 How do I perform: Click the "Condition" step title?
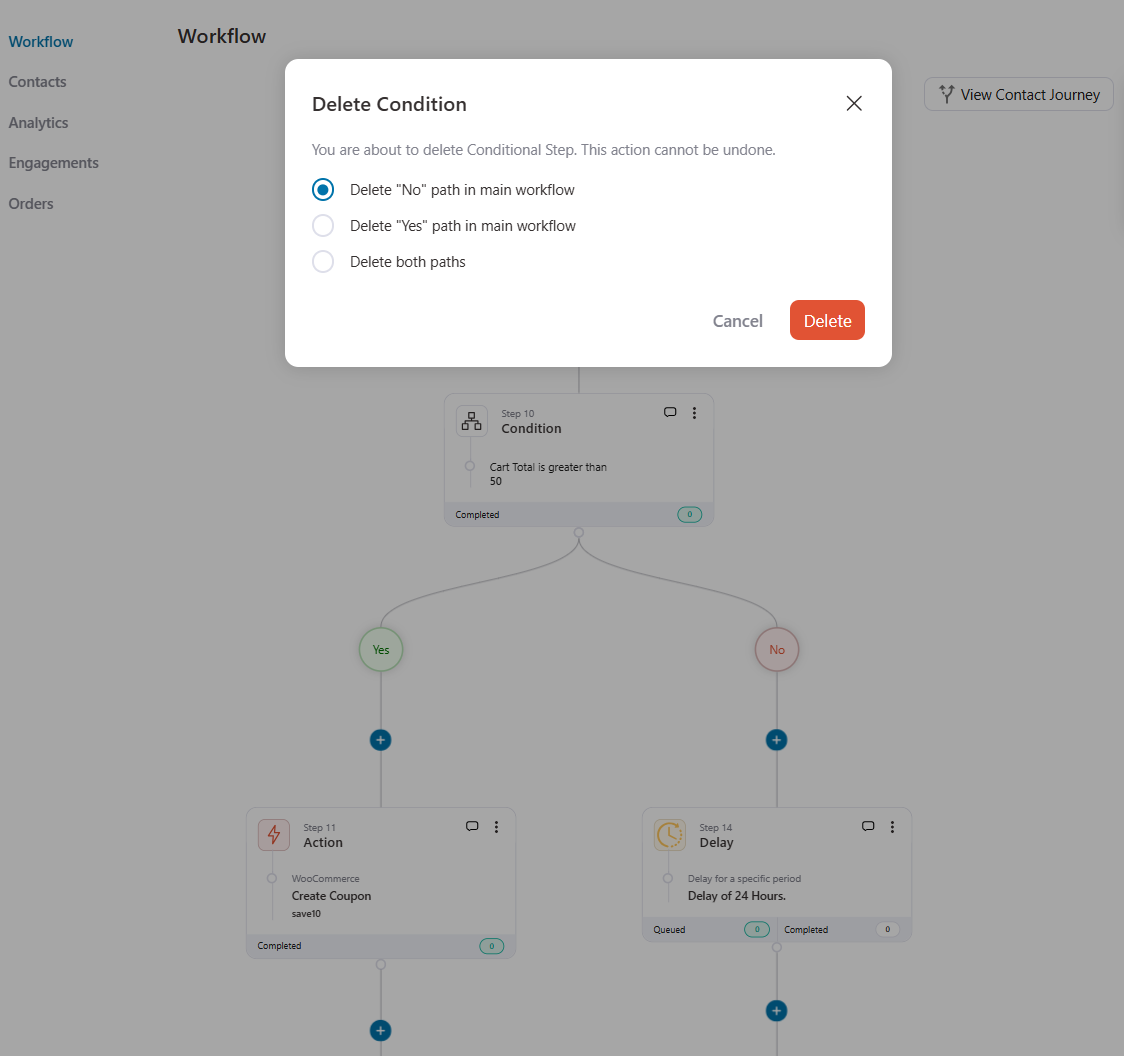click(x=531, y=429)
